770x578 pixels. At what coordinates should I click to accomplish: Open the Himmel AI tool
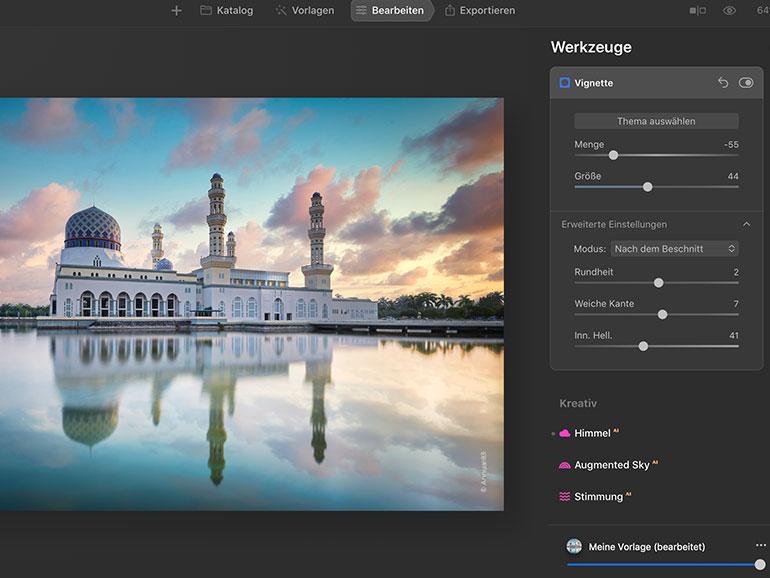[x=592, y=433]
